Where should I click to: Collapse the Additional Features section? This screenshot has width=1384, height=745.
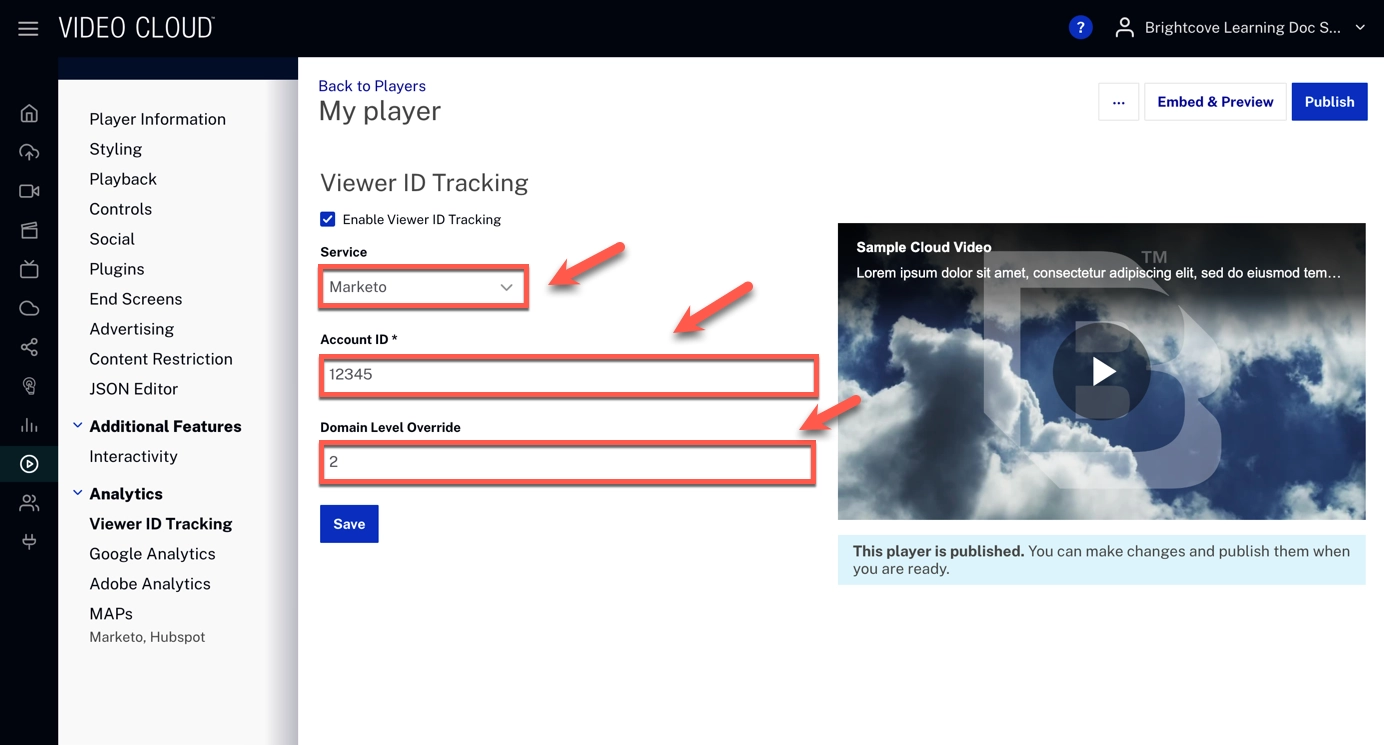coord(78,426)
